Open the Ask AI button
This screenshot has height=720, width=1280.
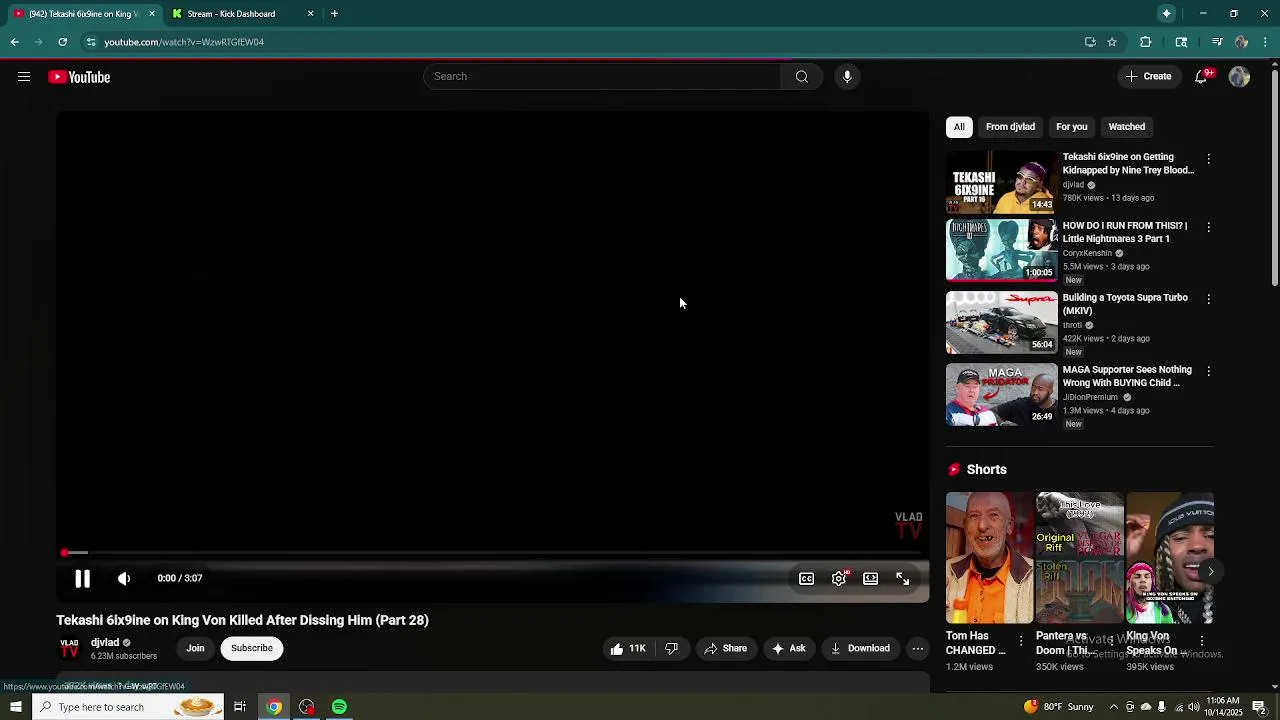tap(788, 648)
